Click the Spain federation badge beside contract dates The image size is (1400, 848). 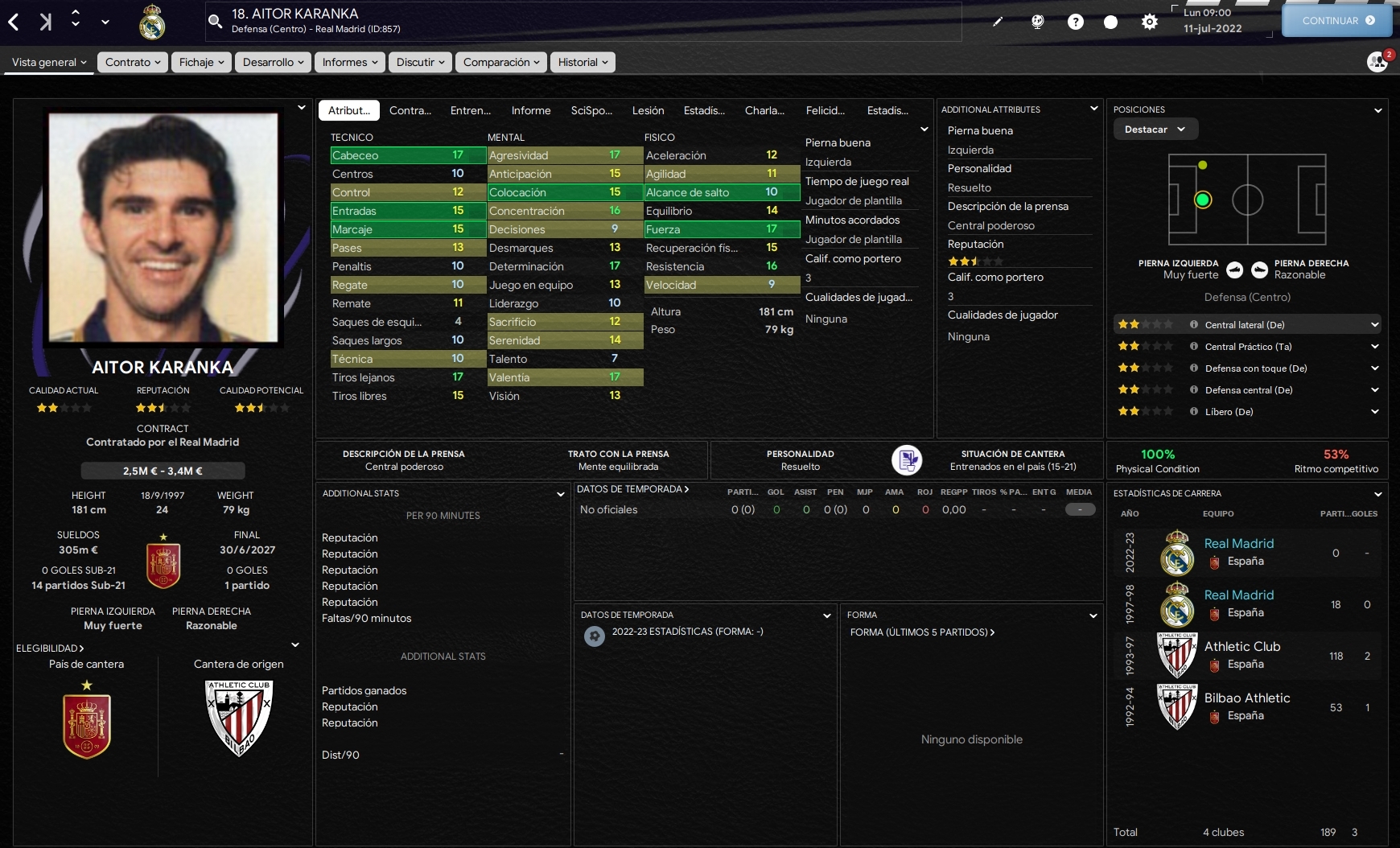pos(163,562)
